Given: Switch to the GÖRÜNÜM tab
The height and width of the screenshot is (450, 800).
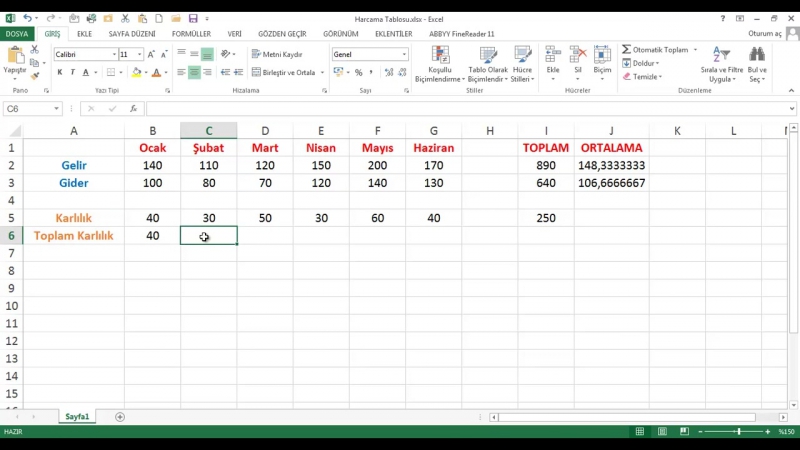Looking at the screenshot, I should click(341, 34).
